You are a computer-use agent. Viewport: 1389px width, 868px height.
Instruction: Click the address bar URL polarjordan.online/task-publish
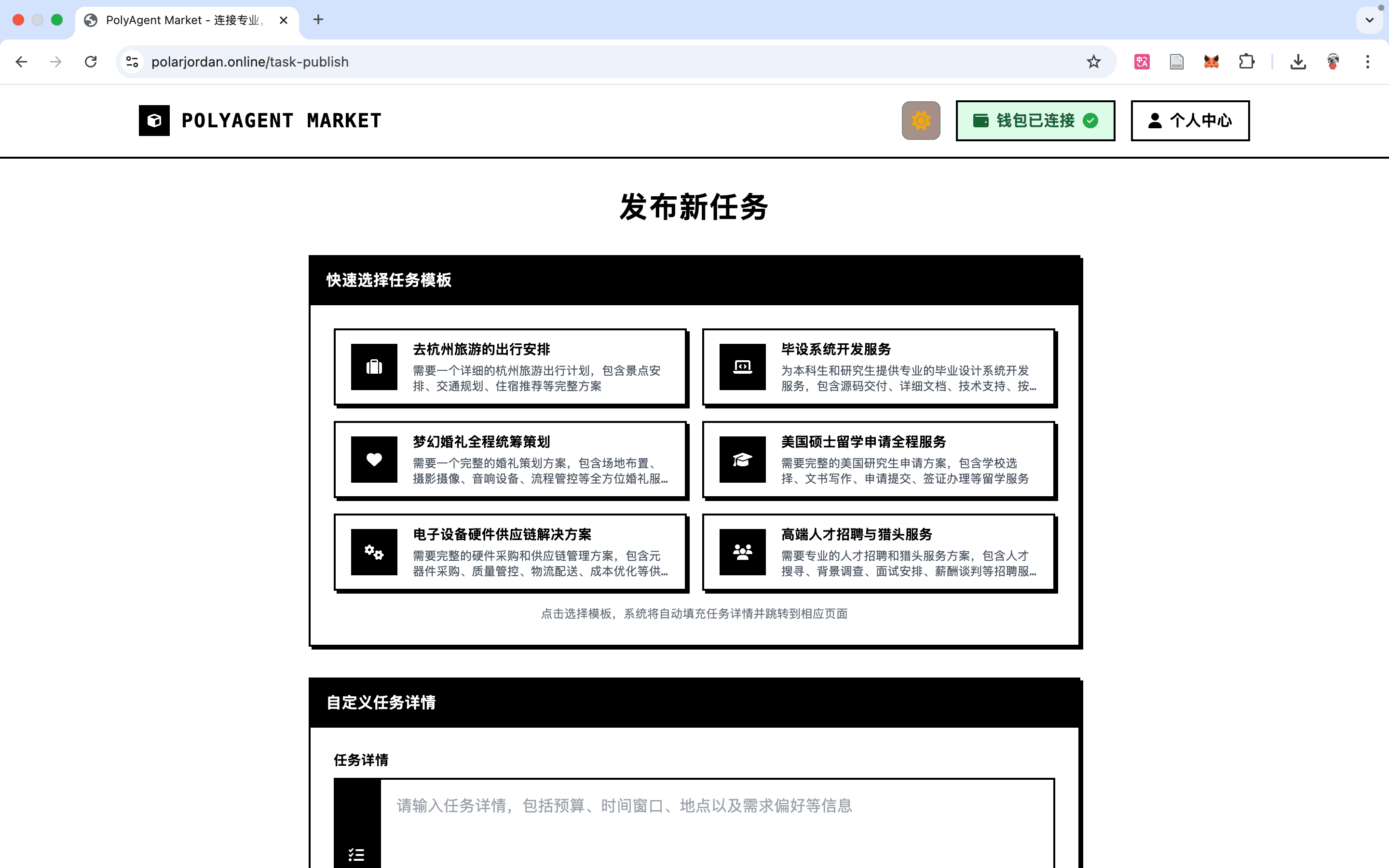pyautogui.click(x=250, y=61)
